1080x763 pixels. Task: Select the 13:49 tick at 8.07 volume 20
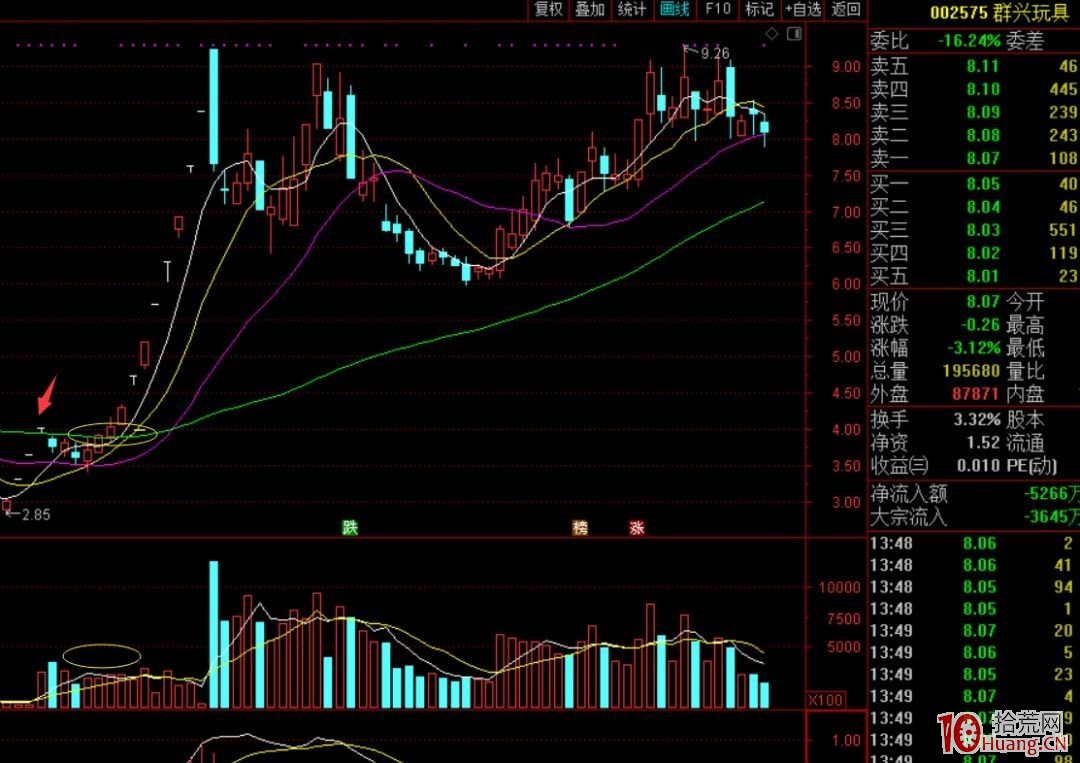pos(973,630)
